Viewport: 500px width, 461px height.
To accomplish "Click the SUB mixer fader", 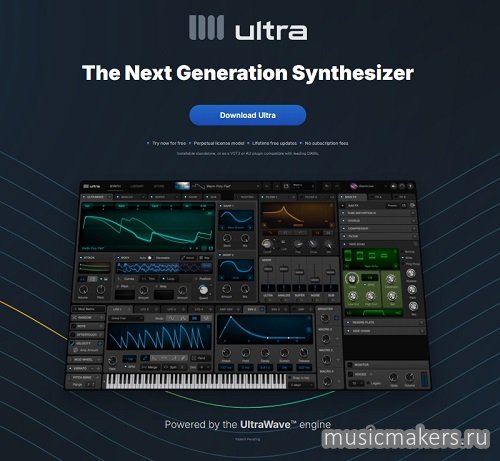I will 331,272.
